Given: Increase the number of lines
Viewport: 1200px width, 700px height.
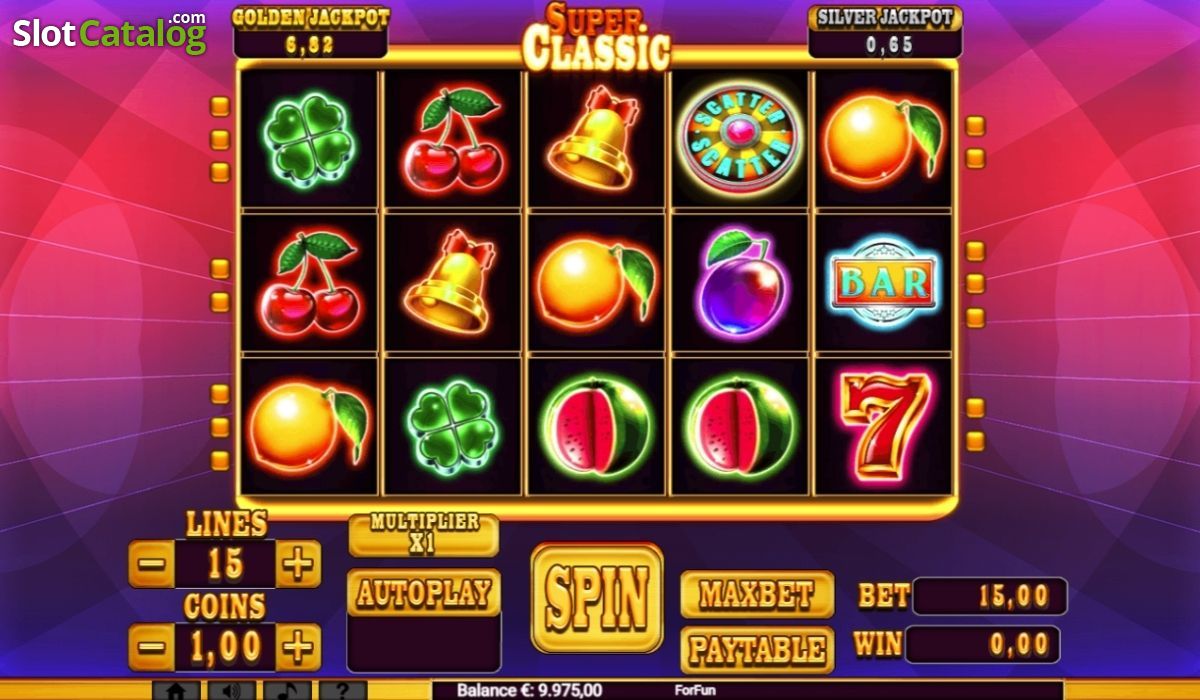Looking at the screenshot, I should [x=298, y=564].
